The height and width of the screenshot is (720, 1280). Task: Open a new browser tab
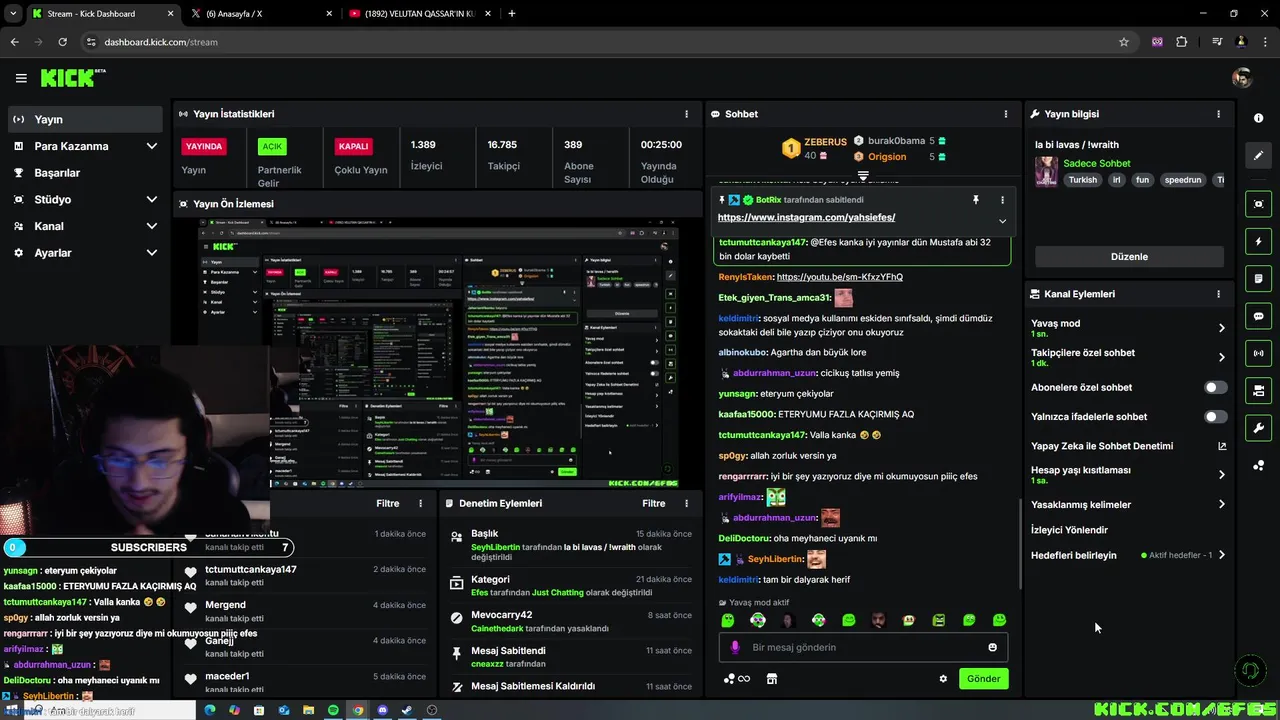pos(512,14)
